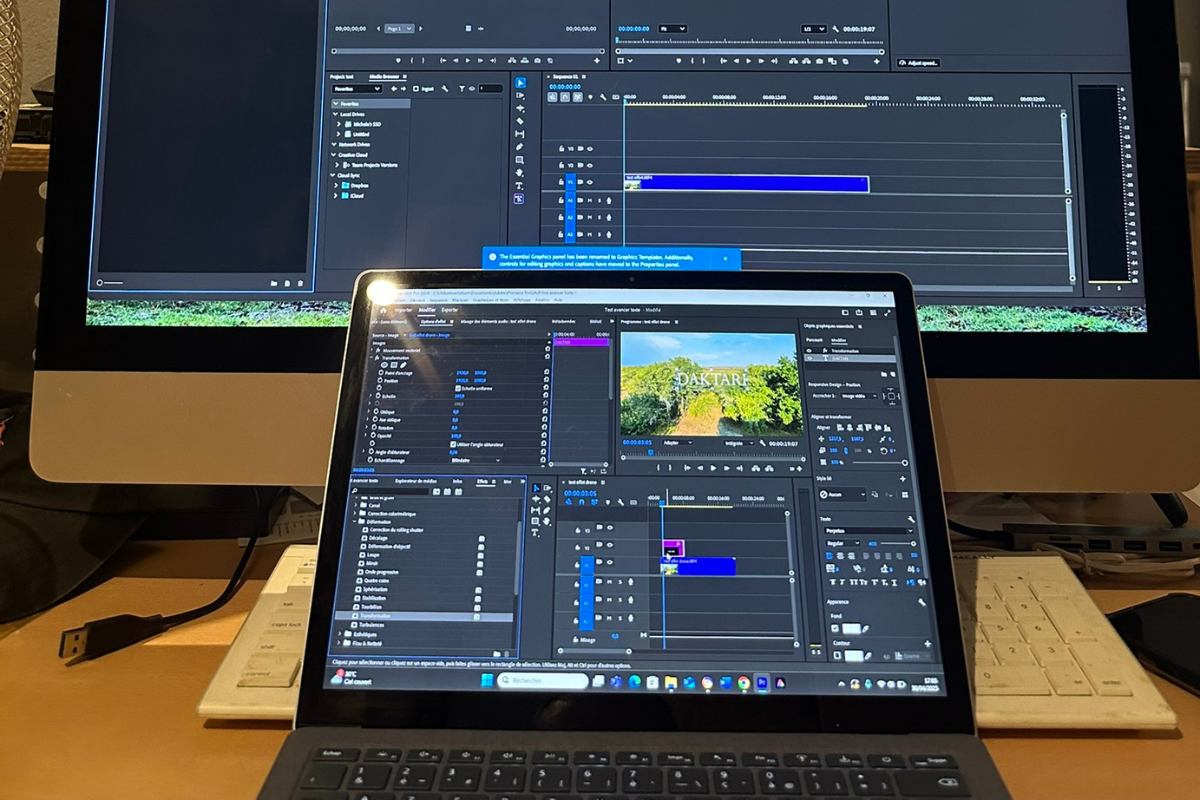
Task: Click the Rechercher search box on laptop taskbar
Action: click(x=543, y=681)
